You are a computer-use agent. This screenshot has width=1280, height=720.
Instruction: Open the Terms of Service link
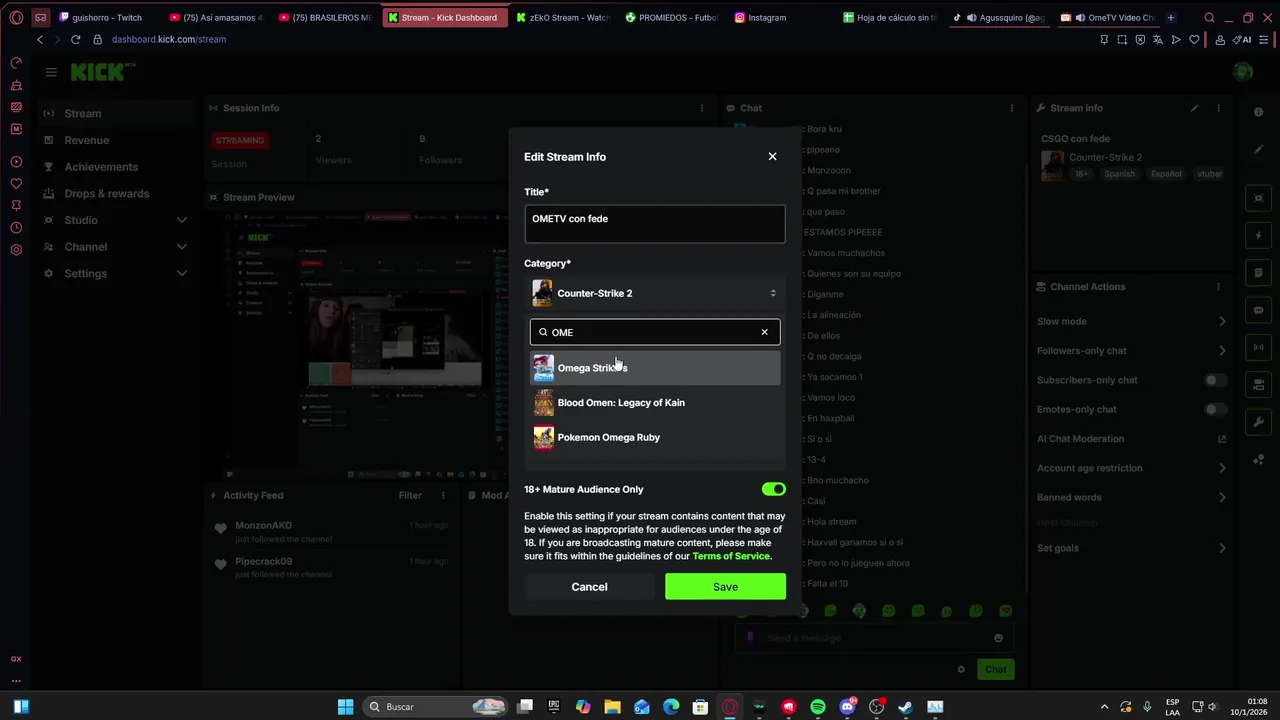(731, 556)
